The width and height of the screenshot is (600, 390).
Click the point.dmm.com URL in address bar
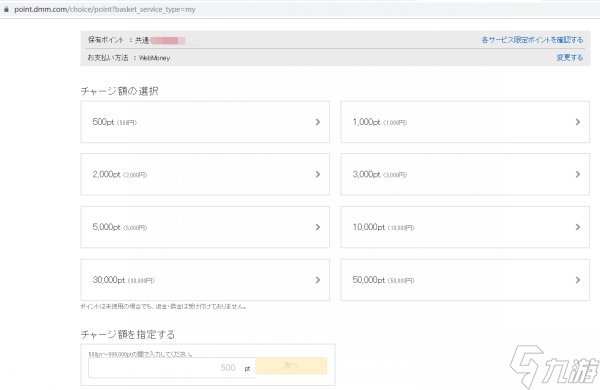(104, 10)
